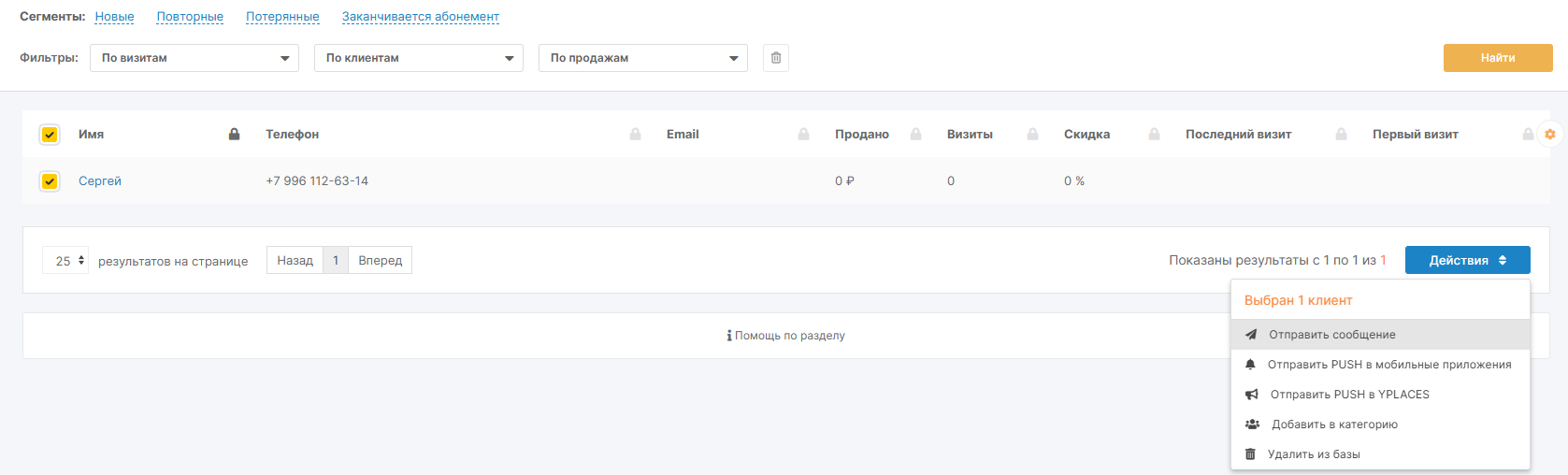
Task: Click the orange gear column settings icon
Action: tap(1549, 135)
